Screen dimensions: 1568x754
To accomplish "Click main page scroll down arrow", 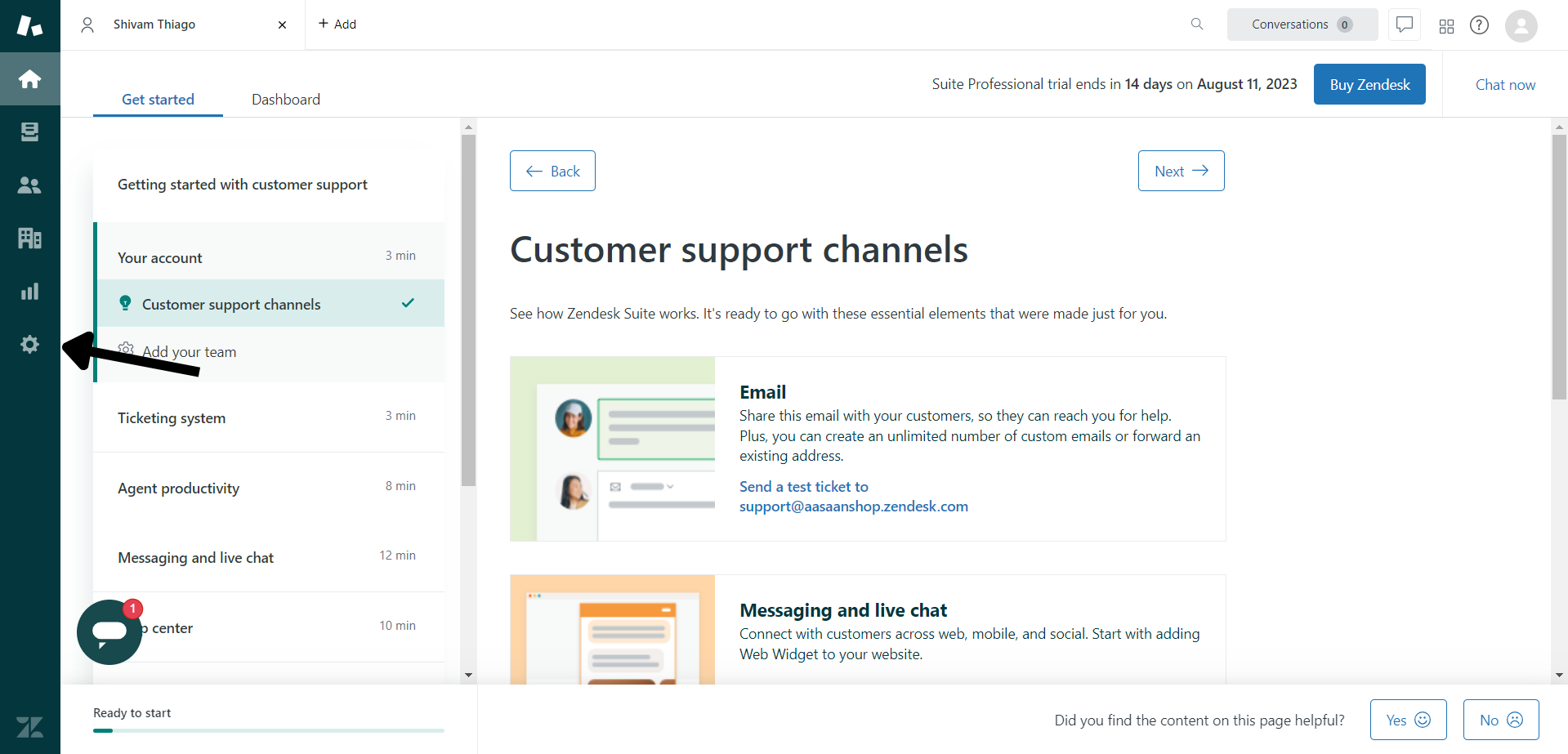I will click(x=1559, y=675).
